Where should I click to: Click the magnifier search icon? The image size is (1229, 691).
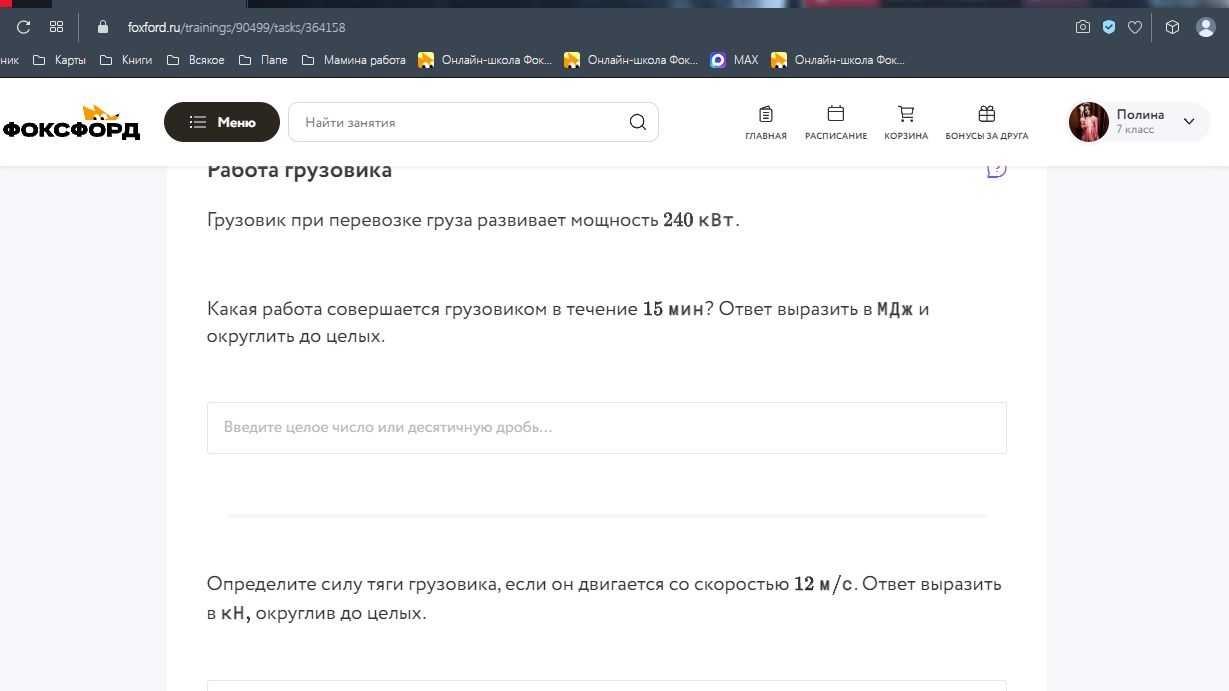(638, 122)
